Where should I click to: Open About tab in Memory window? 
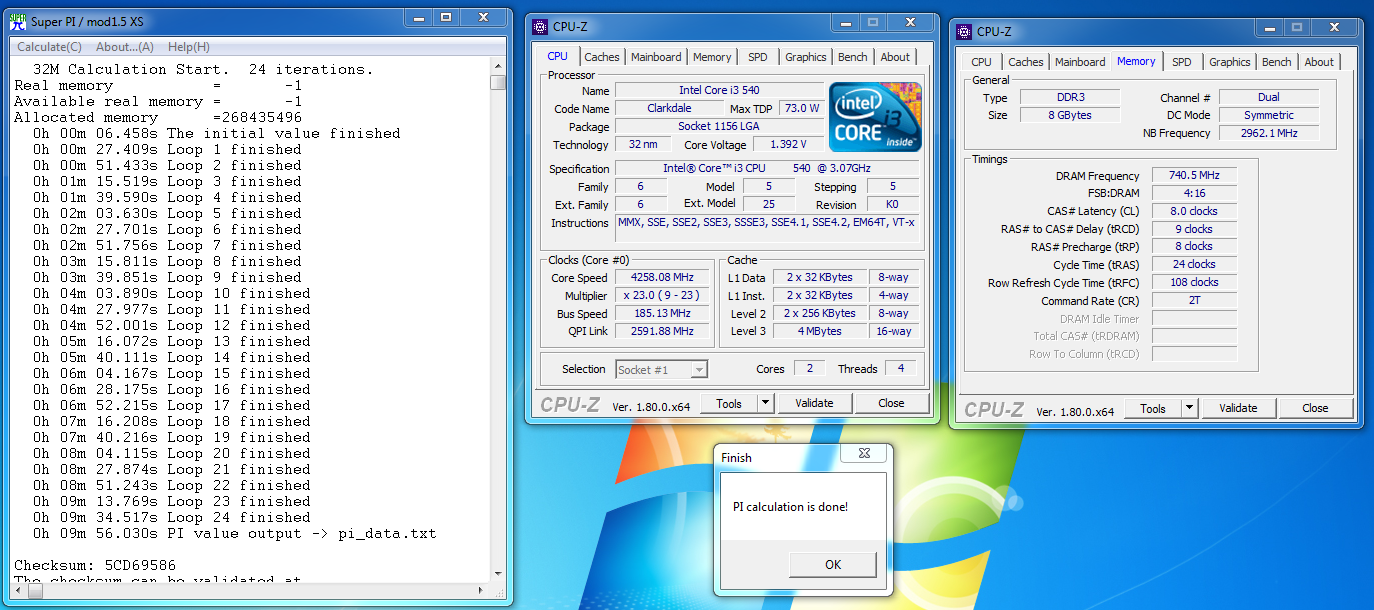[x=1319, y=62]
